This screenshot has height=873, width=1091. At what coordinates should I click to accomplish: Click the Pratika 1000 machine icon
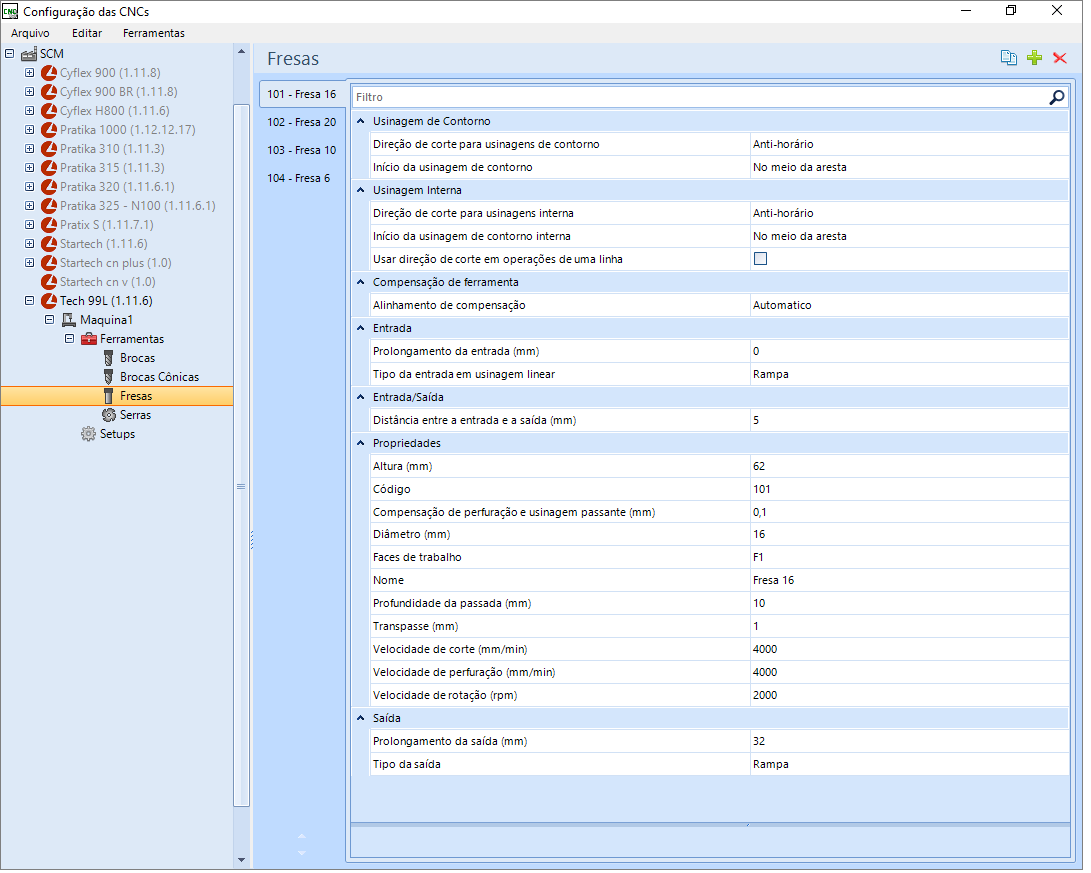pyautogui.click(x=49, y=131)
